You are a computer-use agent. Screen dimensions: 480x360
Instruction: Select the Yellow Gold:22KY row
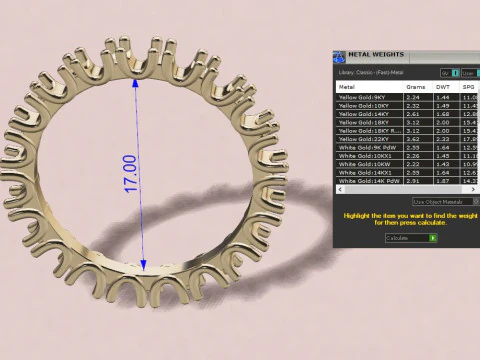click(x=407, y=139)
